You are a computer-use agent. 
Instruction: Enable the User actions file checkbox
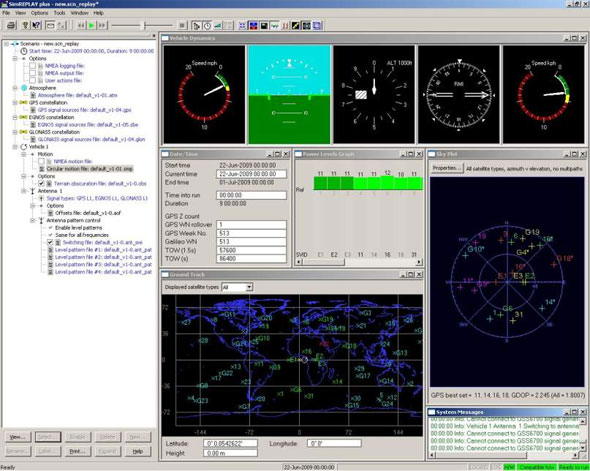pyautogui.click(x=32, y=80)
